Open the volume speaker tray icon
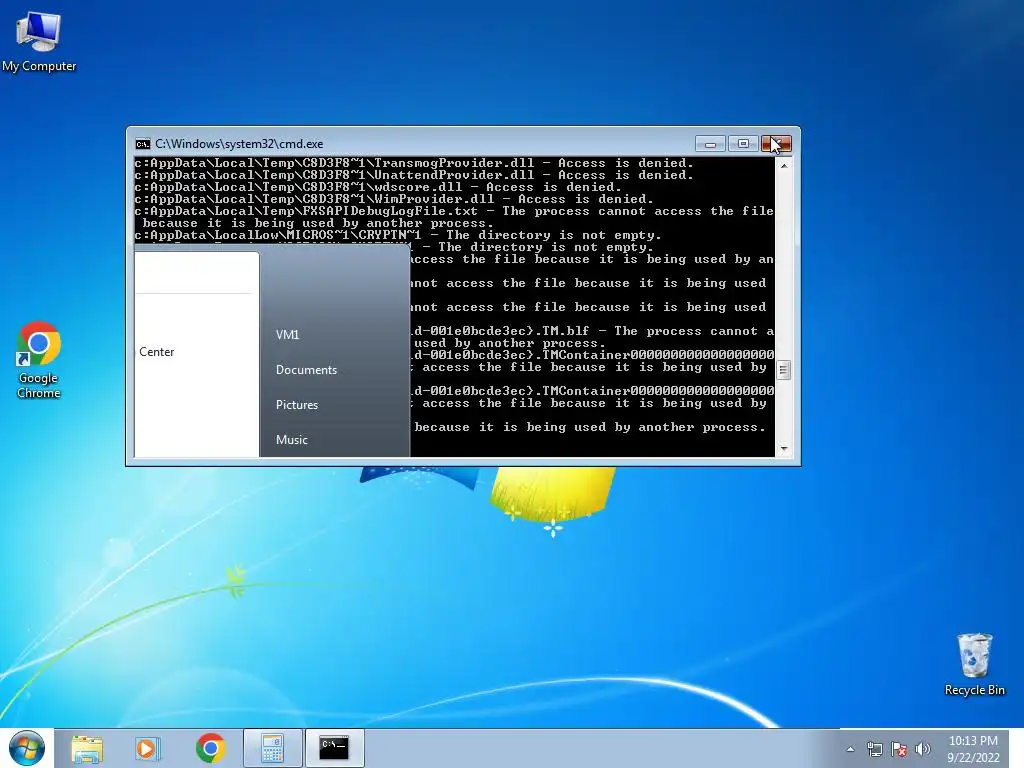 coord(923,749)
